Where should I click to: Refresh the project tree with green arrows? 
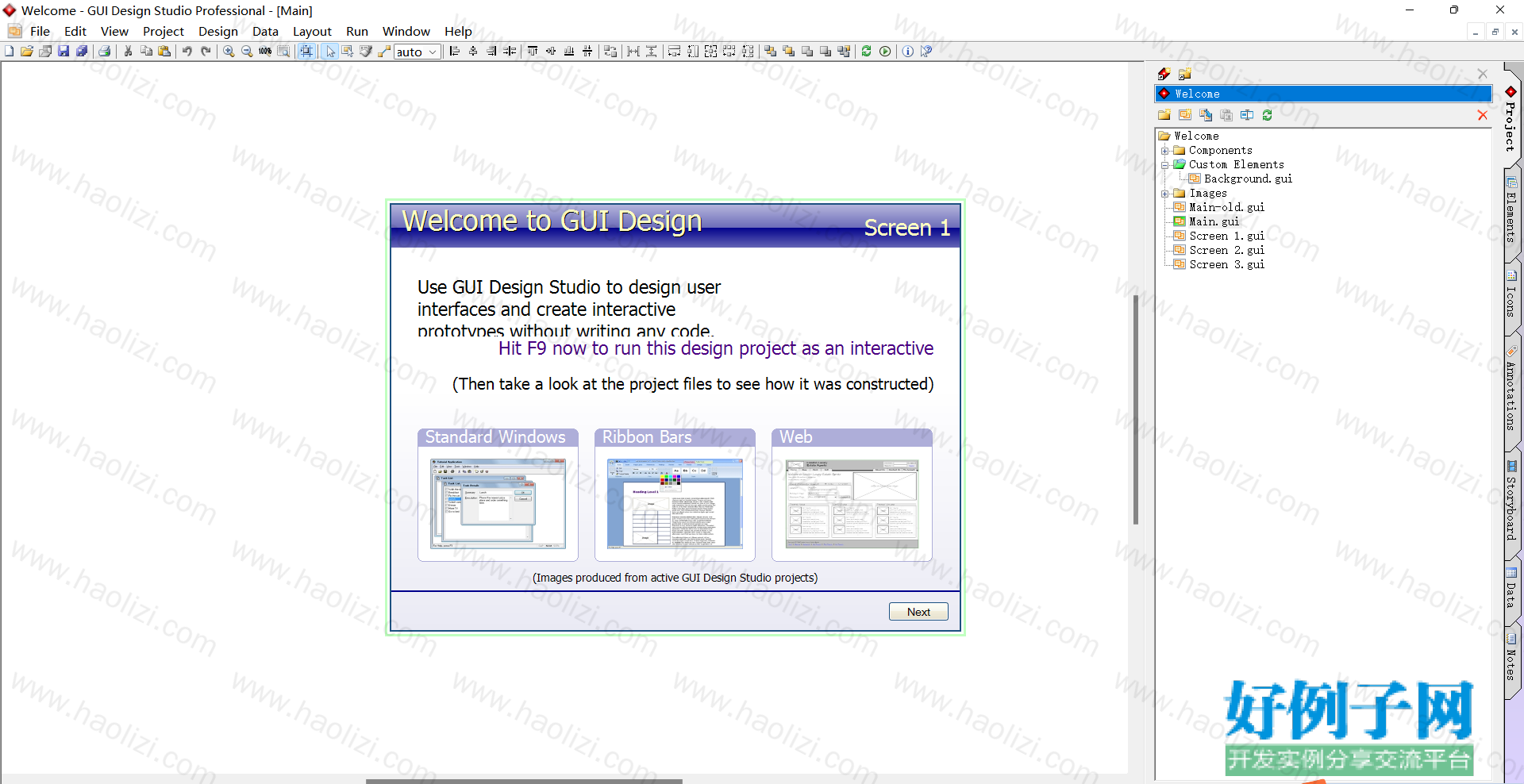point(1268,115)
